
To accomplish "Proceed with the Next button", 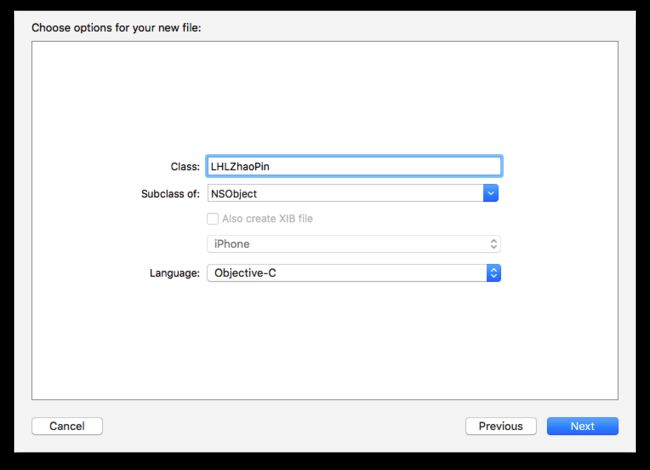I will click(582, 426).
